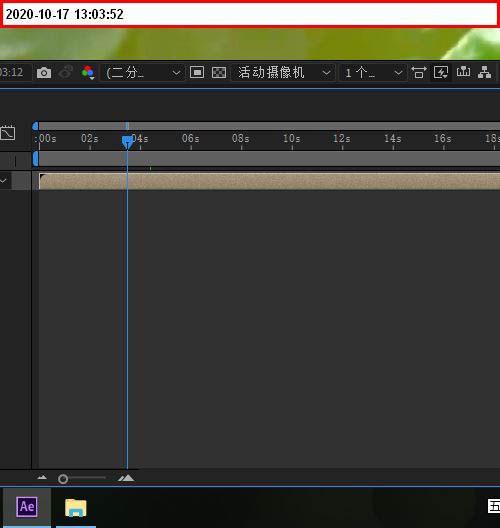The image size is (500, 528).
Task: Toggle the transparency grid checkerboard
Action: pos(219,72)
